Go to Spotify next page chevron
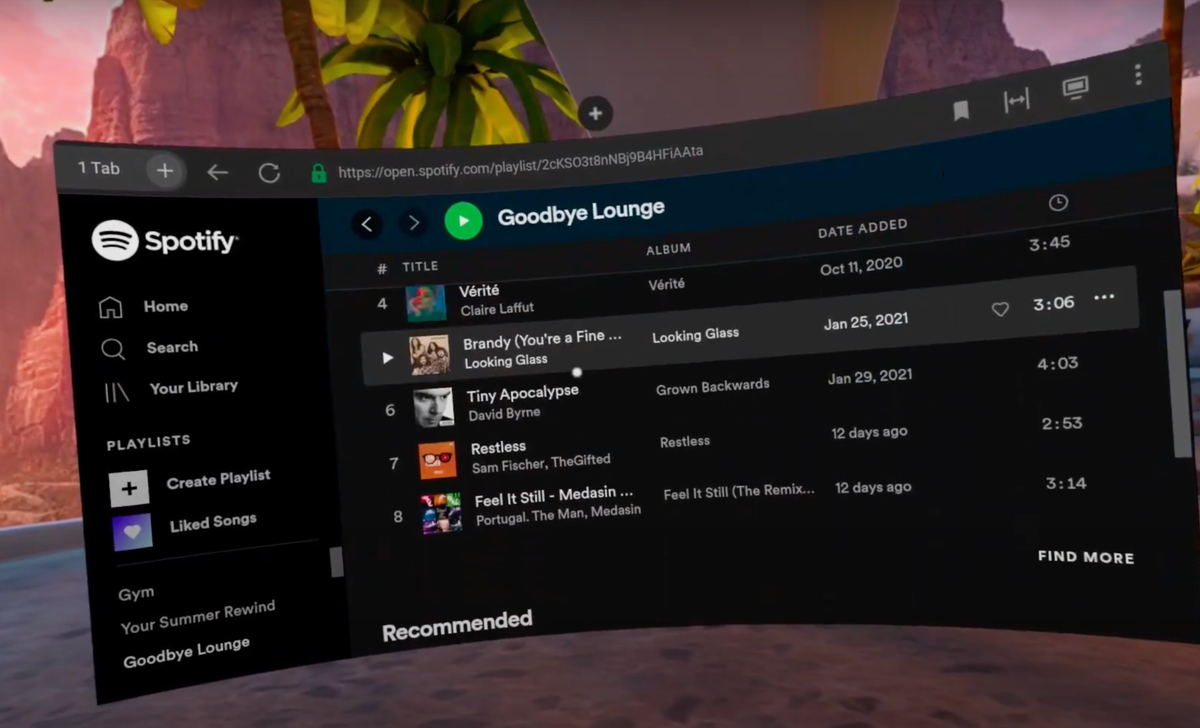The height and width of the screenshot is (728, 1200). click(413, 222)
